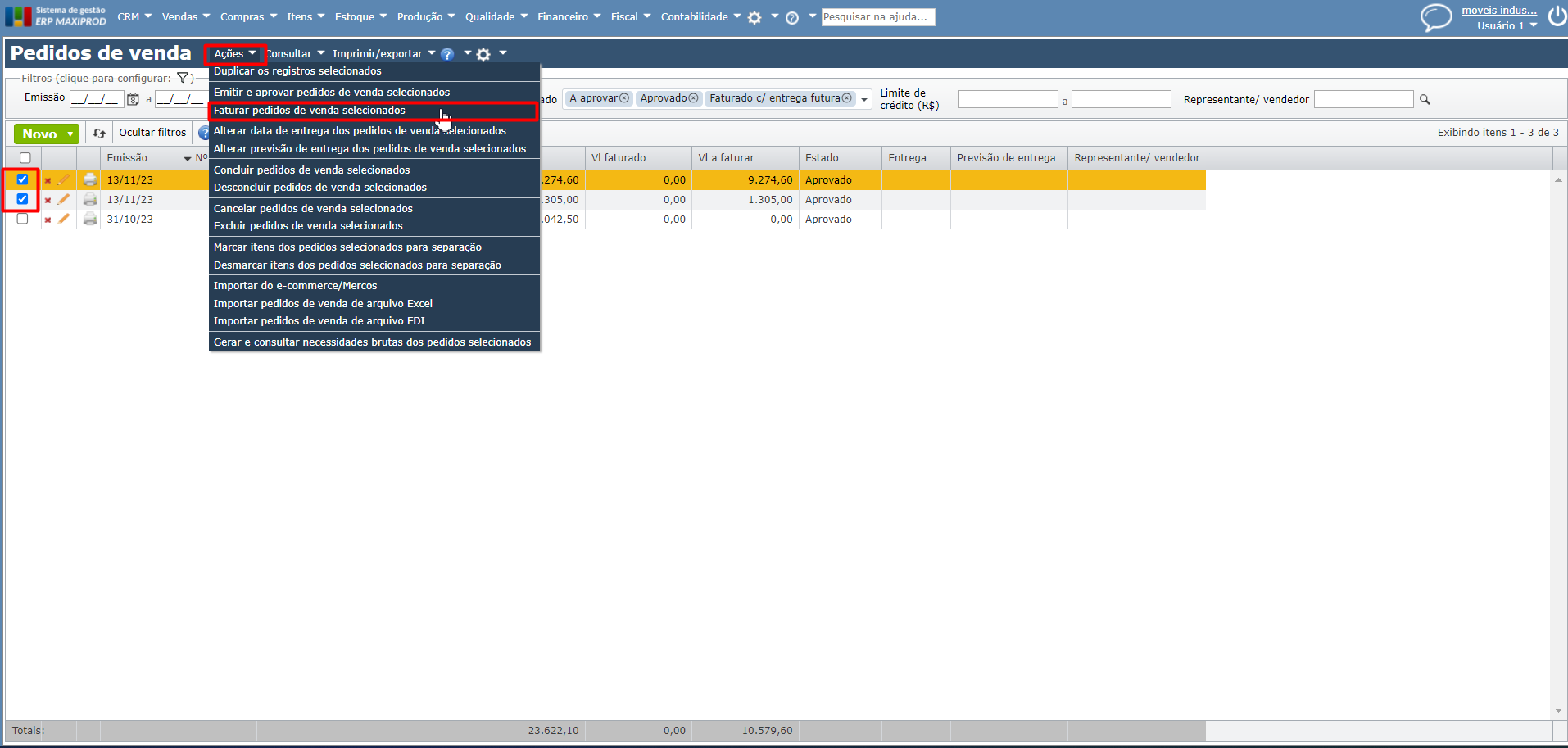Edit the first 13/11/23 order with pencil
Image resolution: width=1568 pixels, height=748 pixels.
[63, 179]
